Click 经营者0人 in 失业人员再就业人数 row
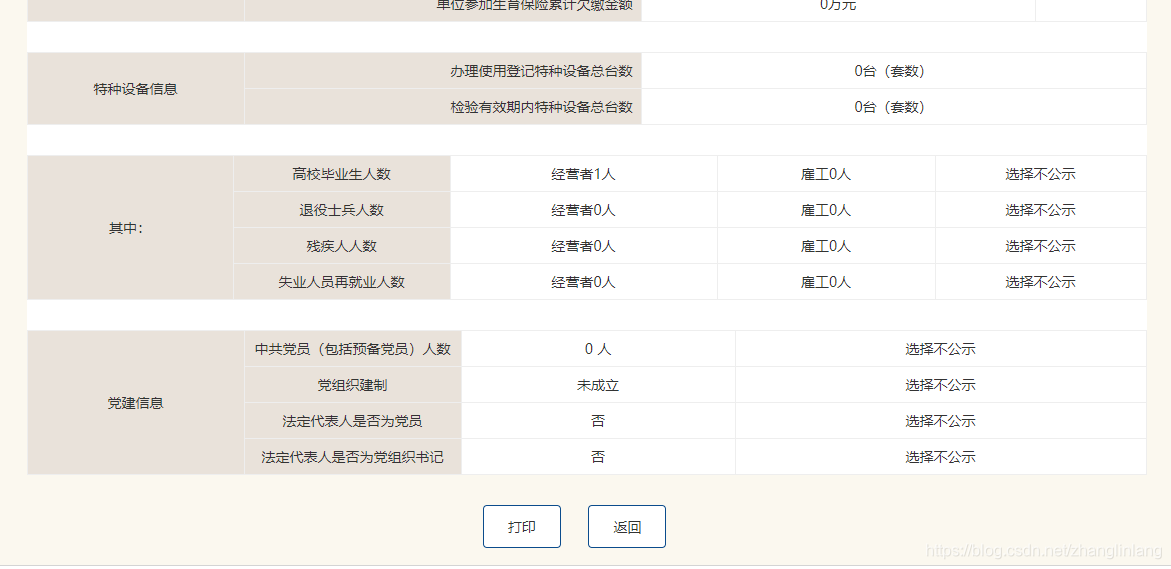1171x569 pixels. (584, 282)
